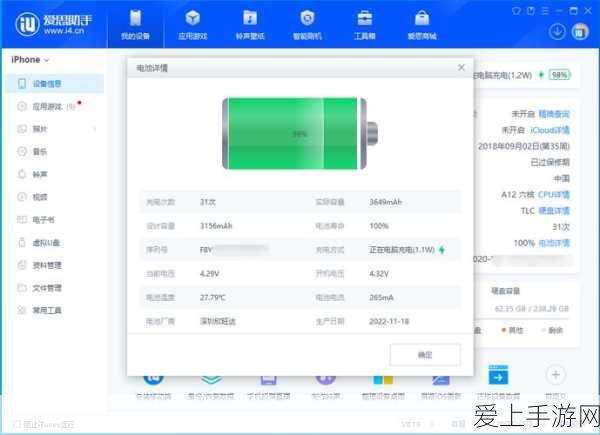This screenshot has width=600, height=435.
Task: Click the icon beside 常用工具
Action: [22, 310]
